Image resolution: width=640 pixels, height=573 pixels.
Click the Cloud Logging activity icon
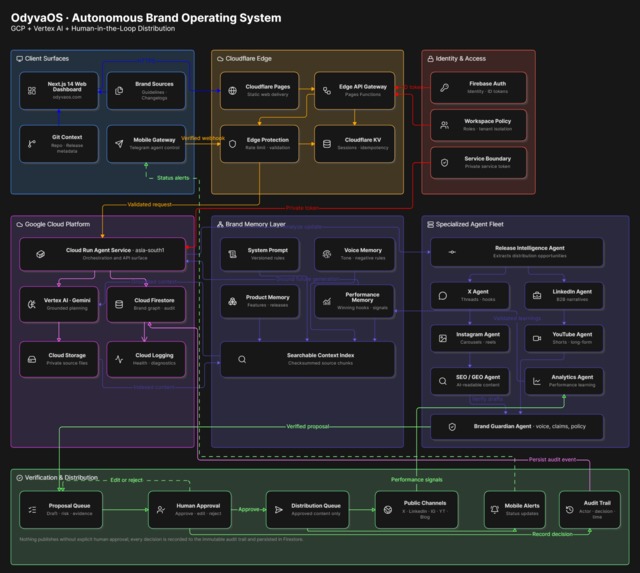point(119,359)
